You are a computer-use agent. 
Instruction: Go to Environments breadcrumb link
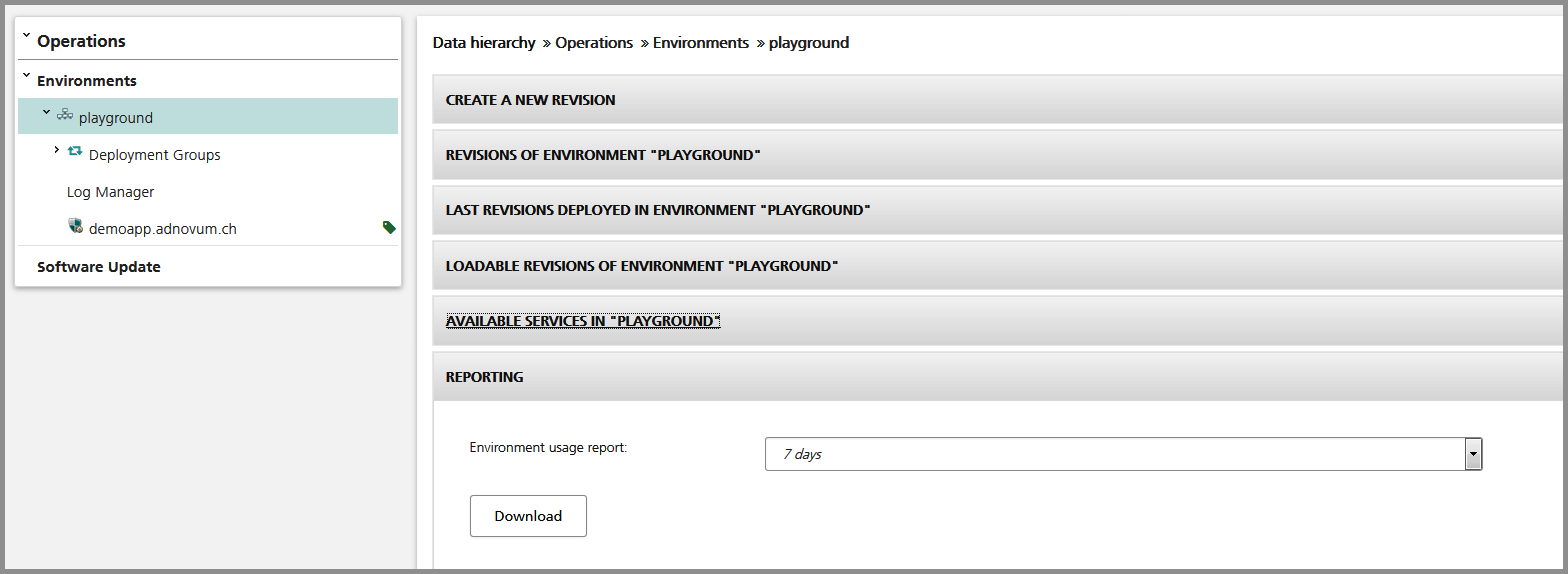pyautogui.click(x=701, y=43)
